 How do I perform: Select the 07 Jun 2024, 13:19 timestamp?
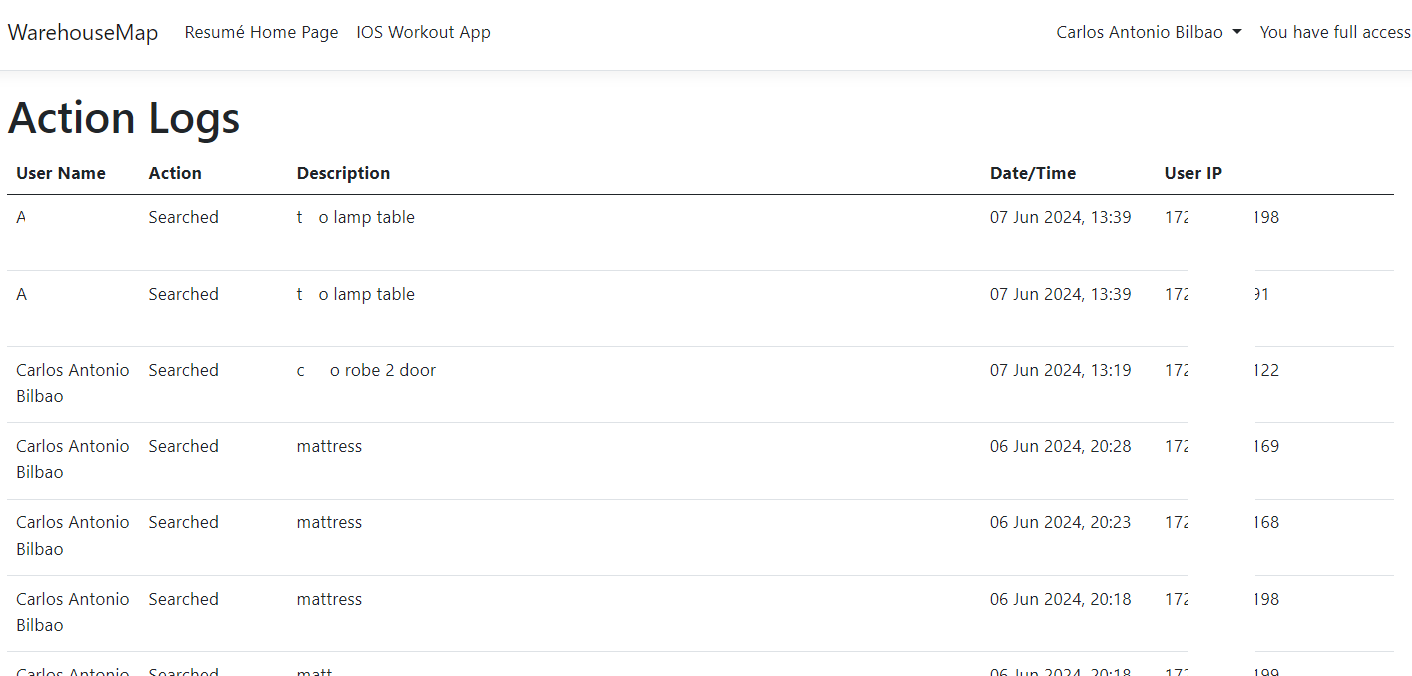1060,370
